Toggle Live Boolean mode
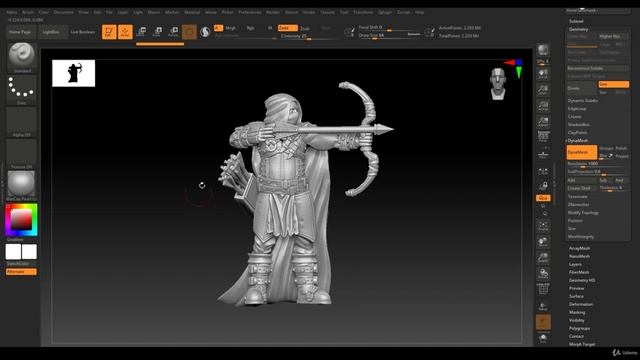 tap(82, 32)
